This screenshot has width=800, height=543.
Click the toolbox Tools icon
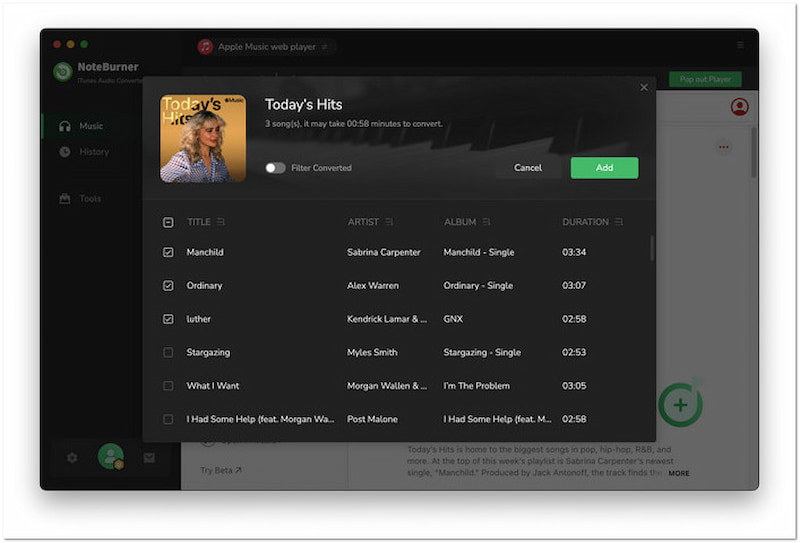coord(65,199)
